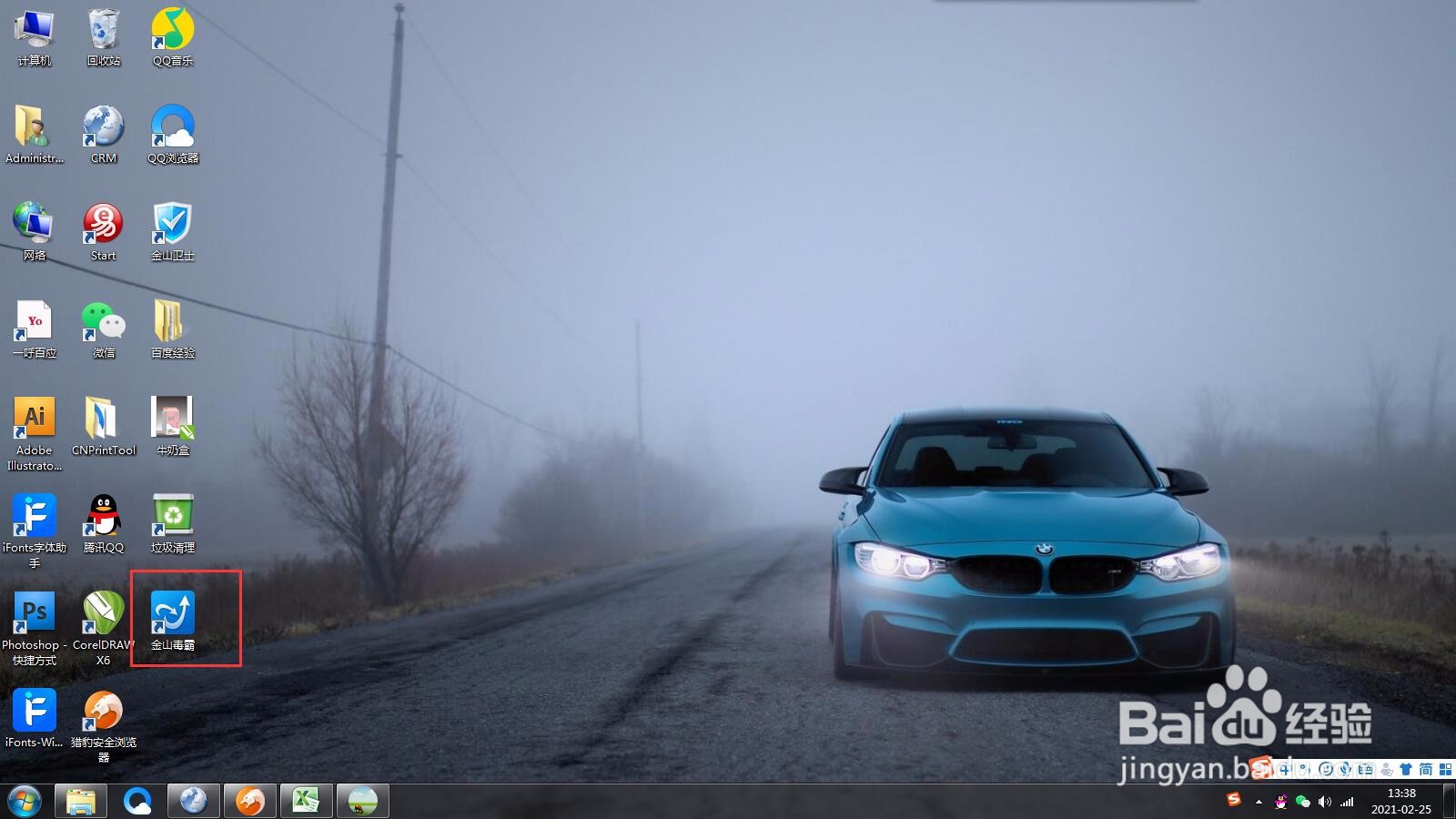Screen dimensions: 1456x819
Task: Click the Show desktop strip
Action: click(x=1449, y=802)
